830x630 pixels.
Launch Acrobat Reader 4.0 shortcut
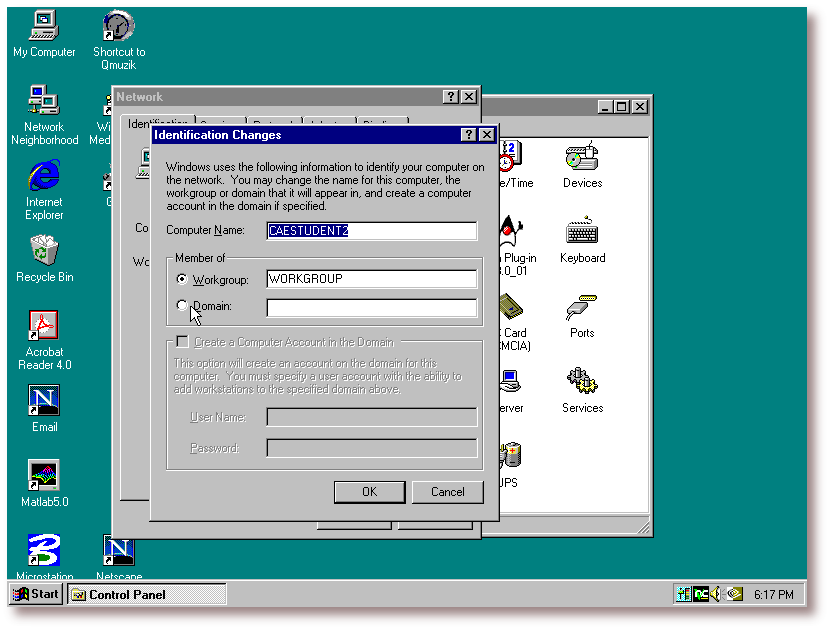[44, 326]
